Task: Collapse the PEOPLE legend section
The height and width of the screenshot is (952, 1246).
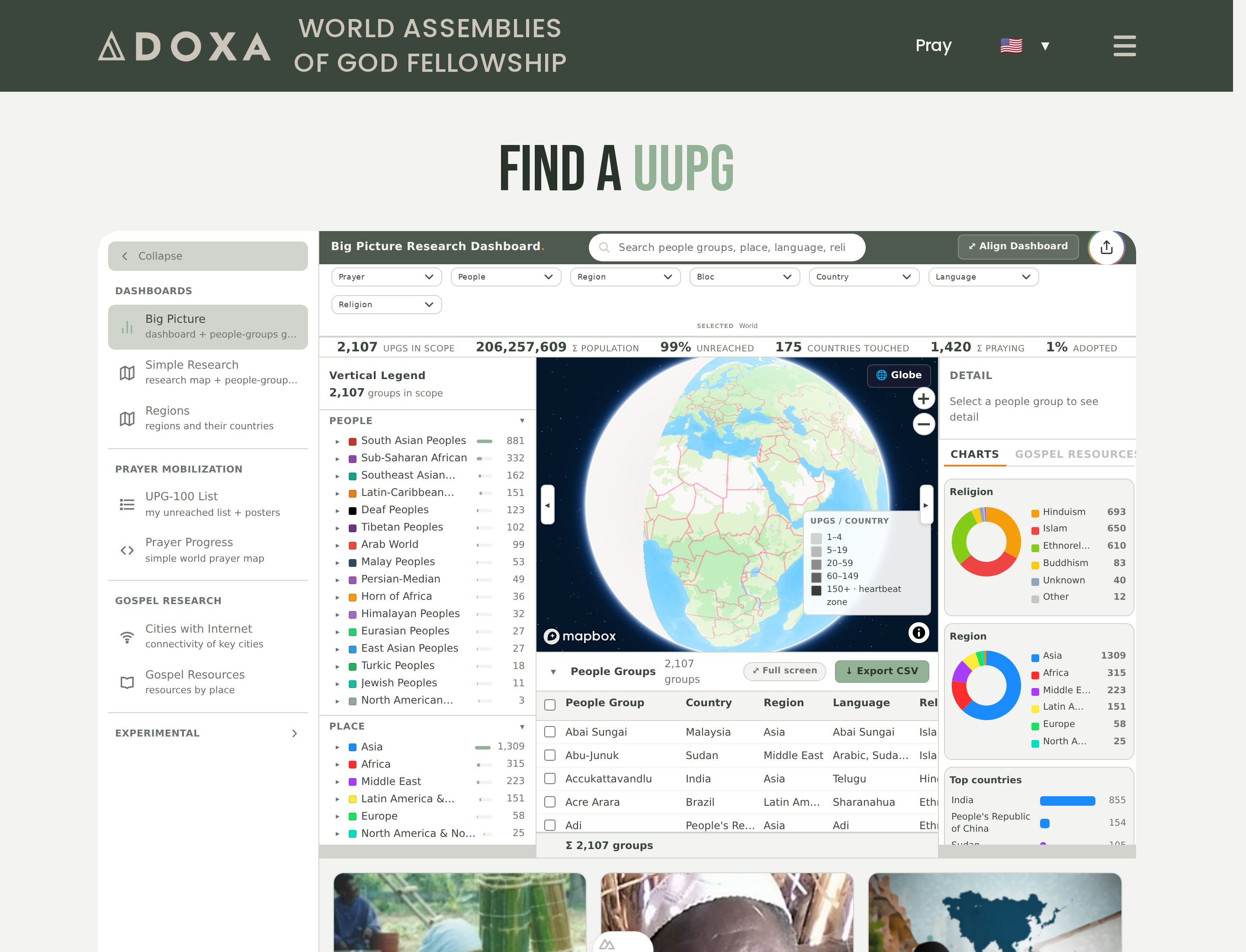Action: [x=522, y=421]
